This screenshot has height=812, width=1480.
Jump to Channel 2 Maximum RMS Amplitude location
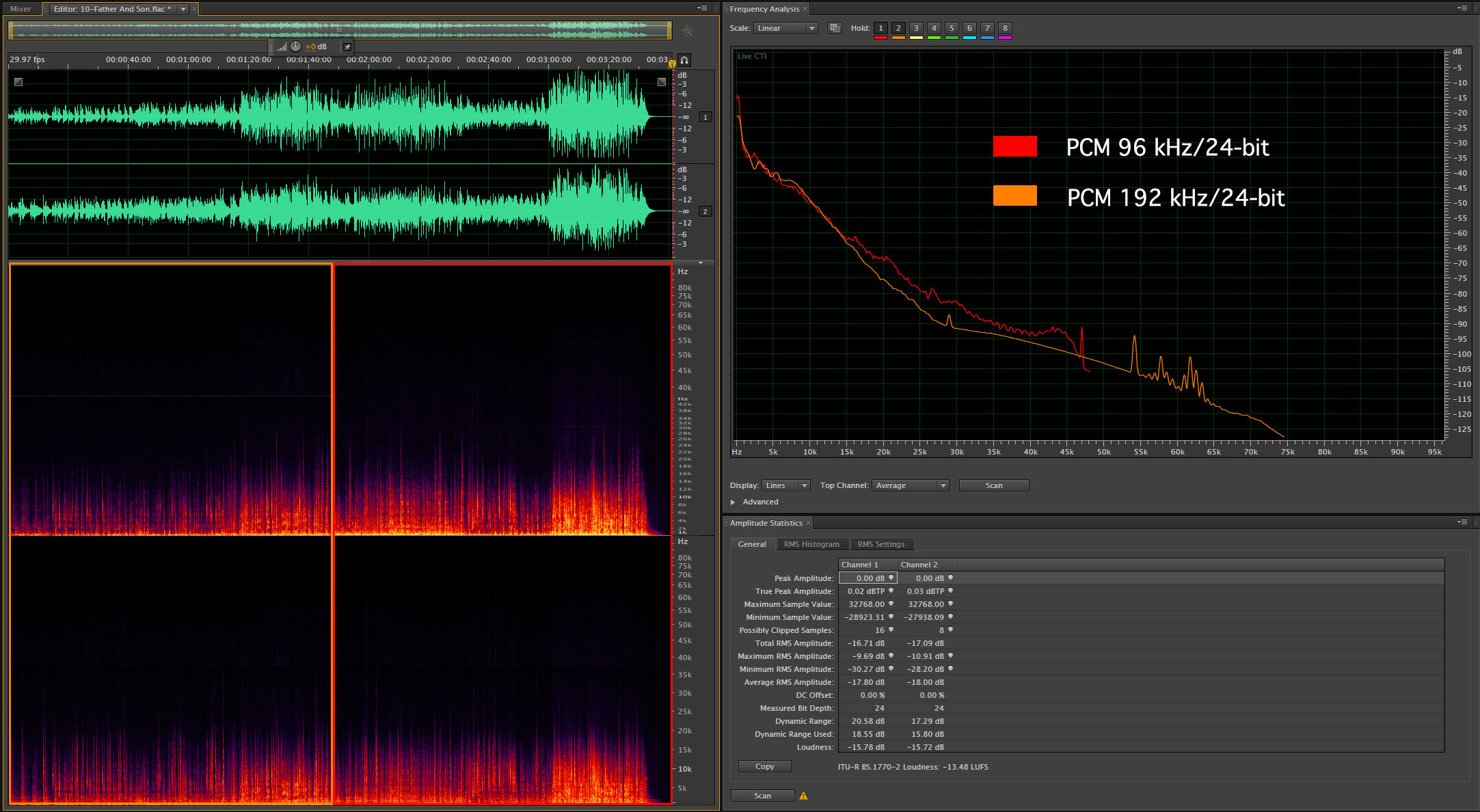950,655
